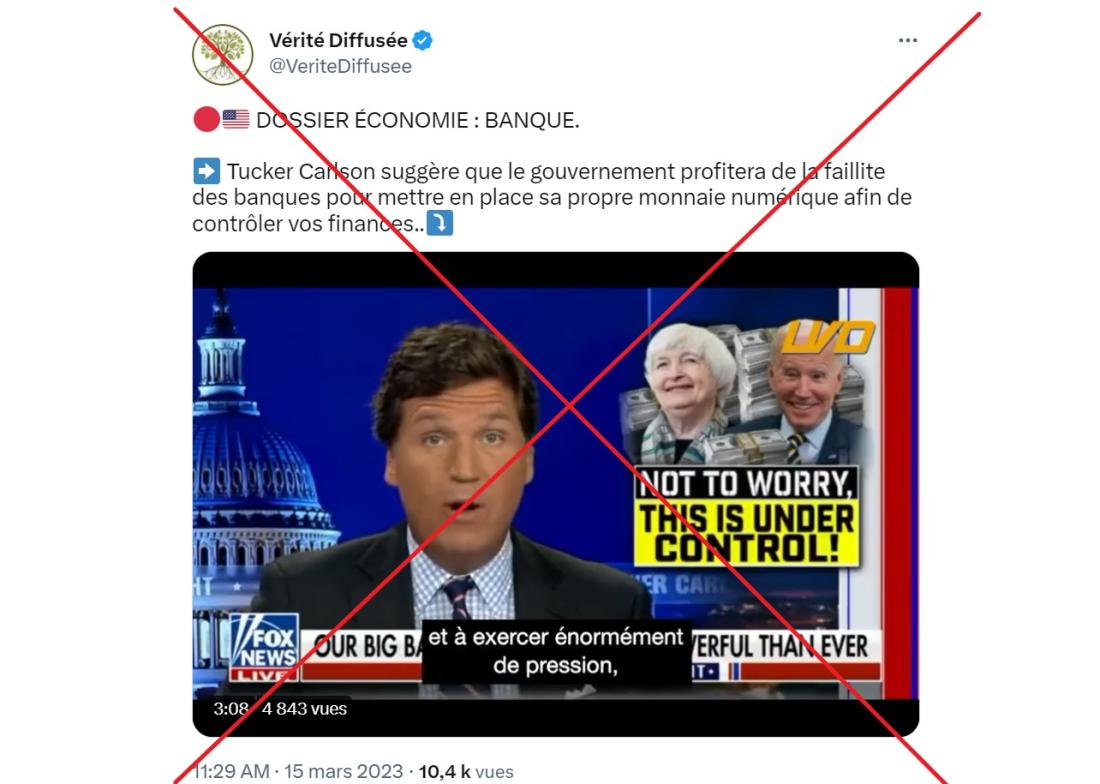Click the red circle emoji in tweet
The height and width of the screenshot is (784, 1100).
pos(206,120)
